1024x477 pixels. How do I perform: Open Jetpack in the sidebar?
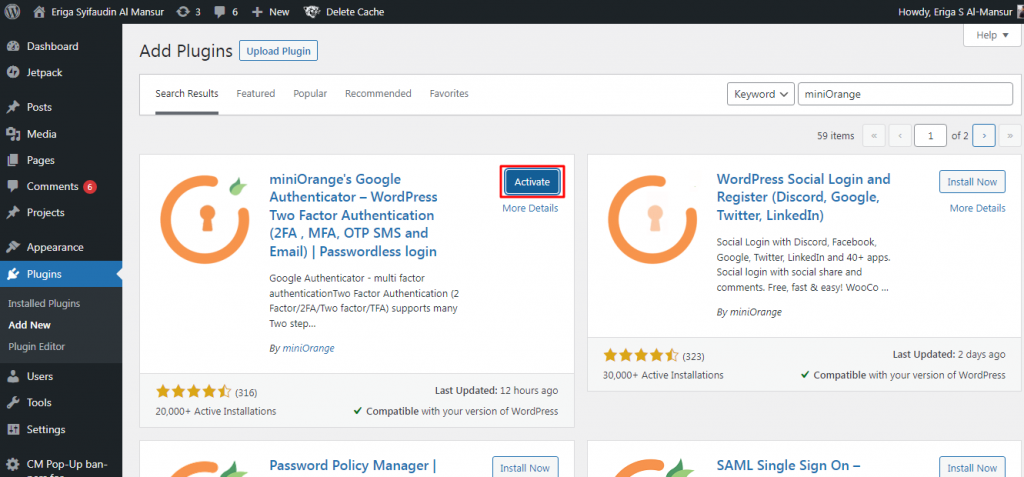pyautogui.click(x=44, y=73)
